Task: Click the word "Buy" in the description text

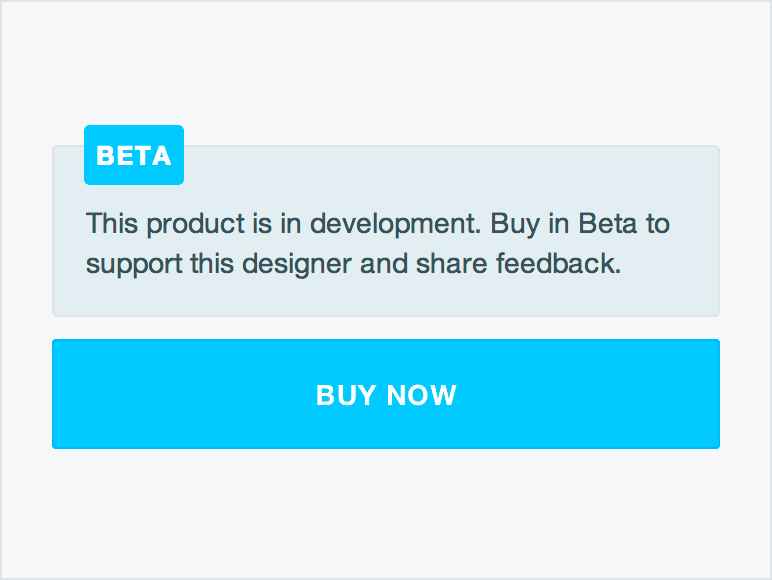Action: pos(514,223)
